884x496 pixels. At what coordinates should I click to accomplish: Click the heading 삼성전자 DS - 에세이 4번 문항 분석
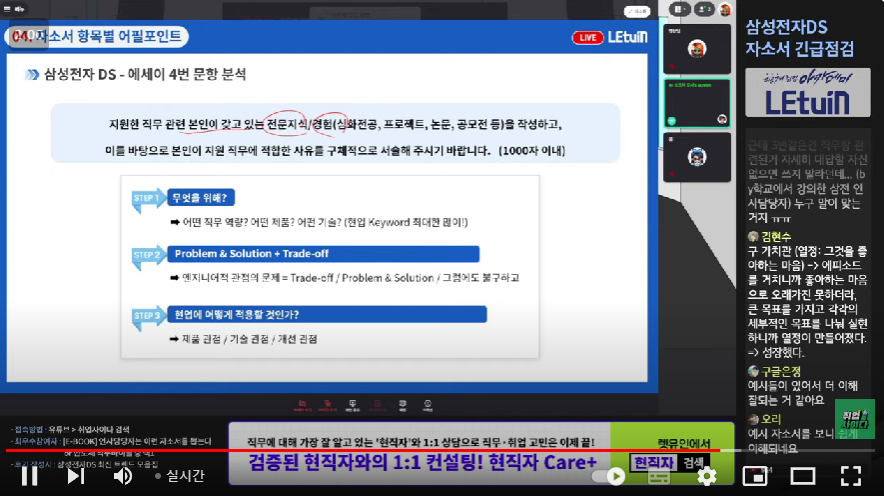tap(145, 74)
